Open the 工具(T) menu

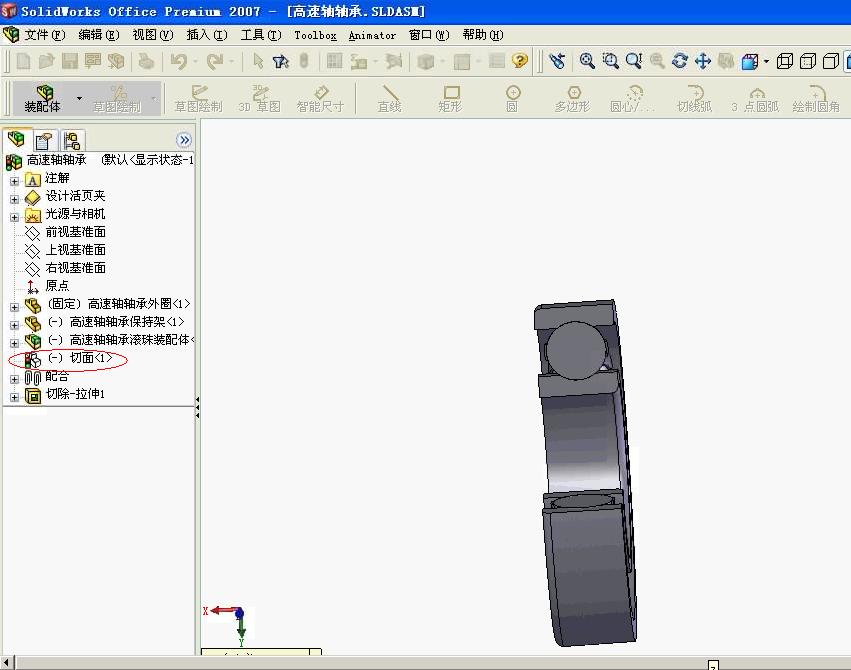(x=261, y=35)
